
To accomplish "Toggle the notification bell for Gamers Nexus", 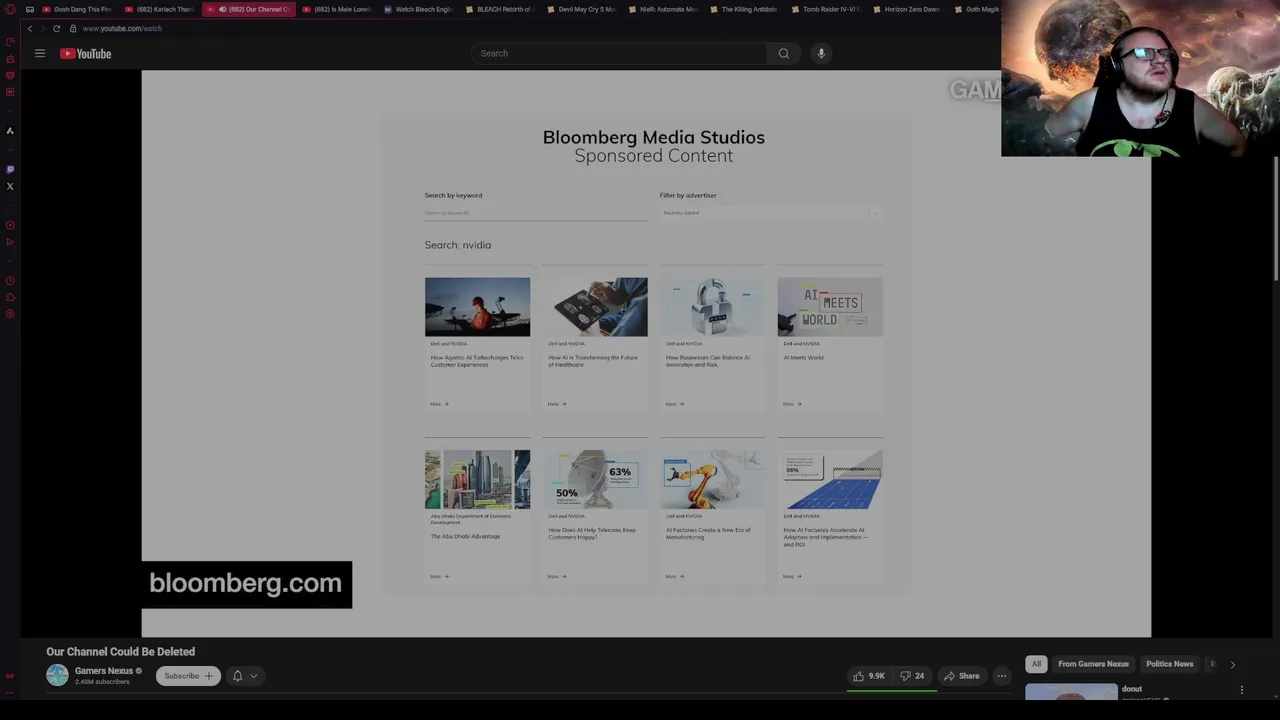I will pyautogui.click(x=237, y=676).
